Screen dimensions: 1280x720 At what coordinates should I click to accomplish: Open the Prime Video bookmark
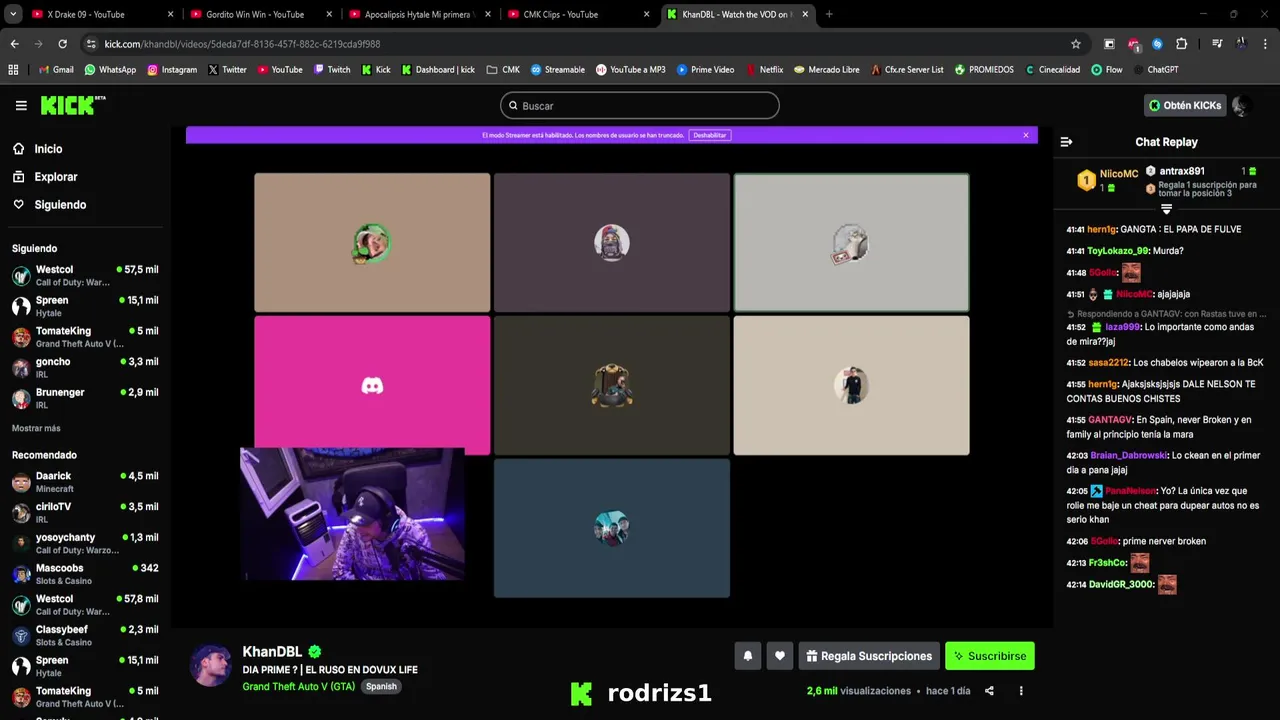pos(705,70)
